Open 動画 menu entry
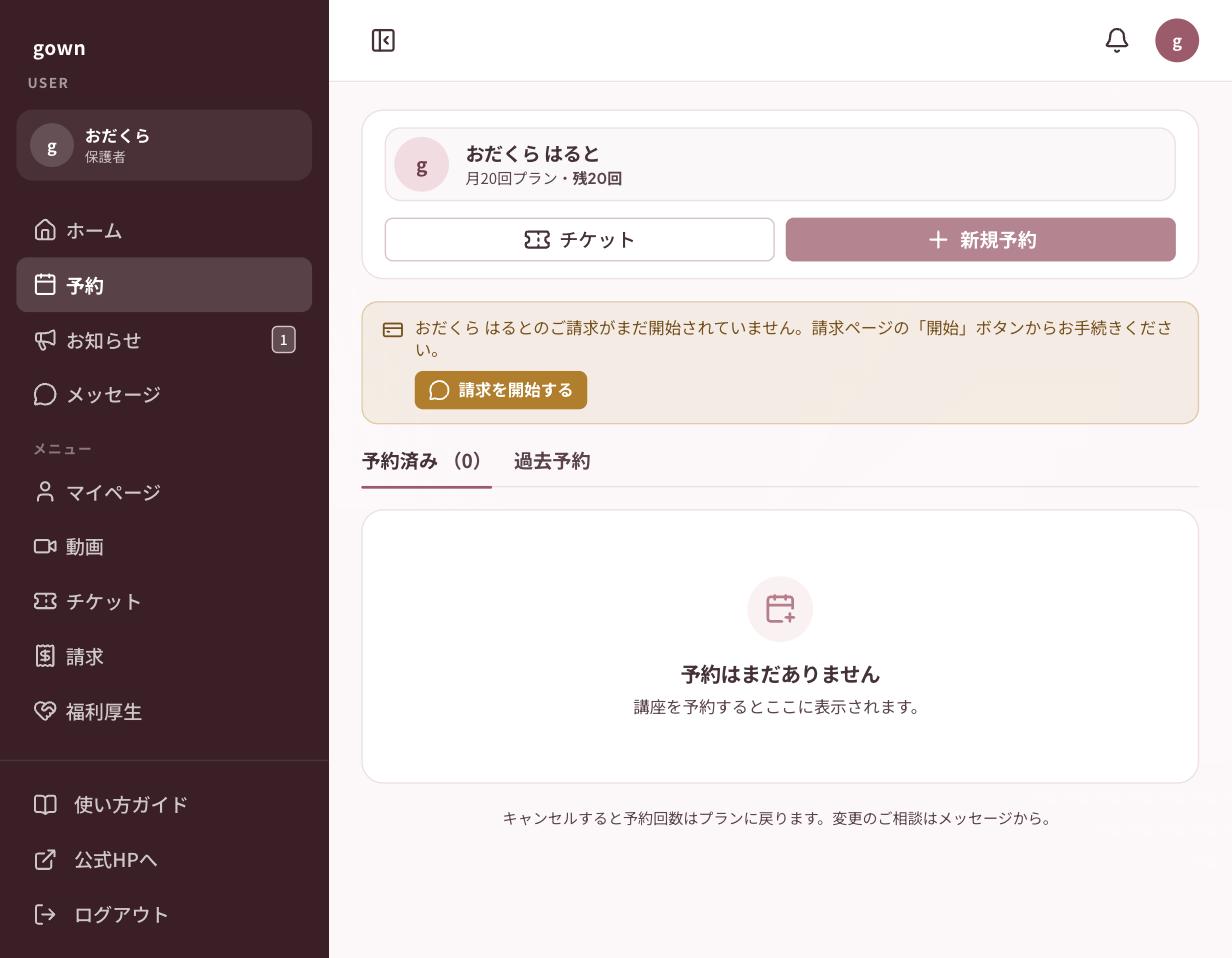Viewport: 1232px width, 958px height. (x=164, y=546)
